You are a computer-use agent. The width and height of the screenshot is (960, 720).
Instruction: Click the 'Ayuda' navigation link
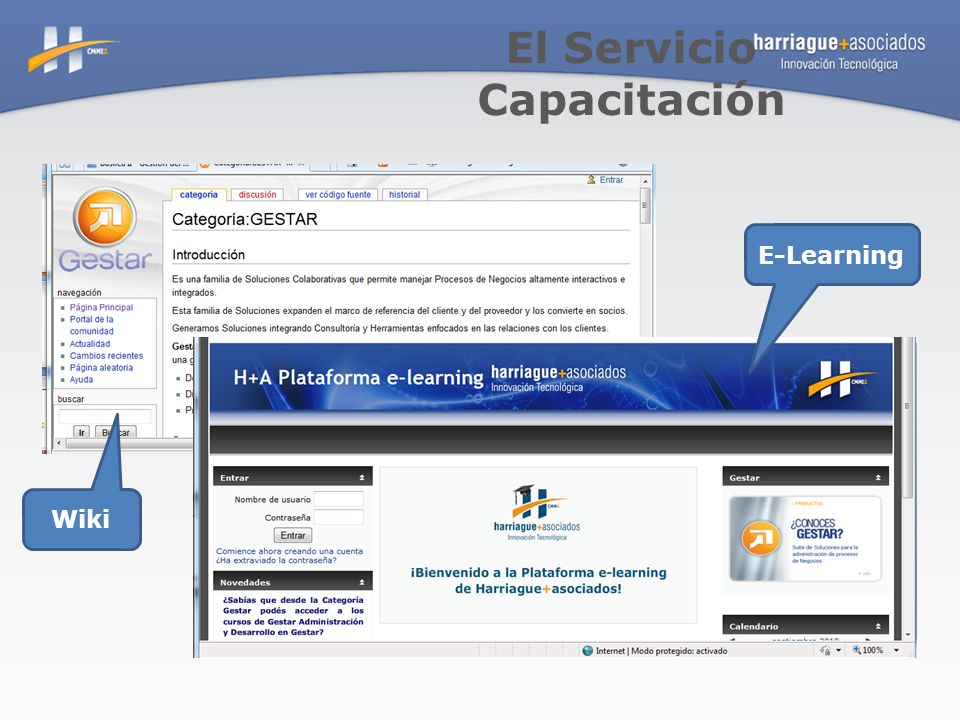tap(81, 380)
